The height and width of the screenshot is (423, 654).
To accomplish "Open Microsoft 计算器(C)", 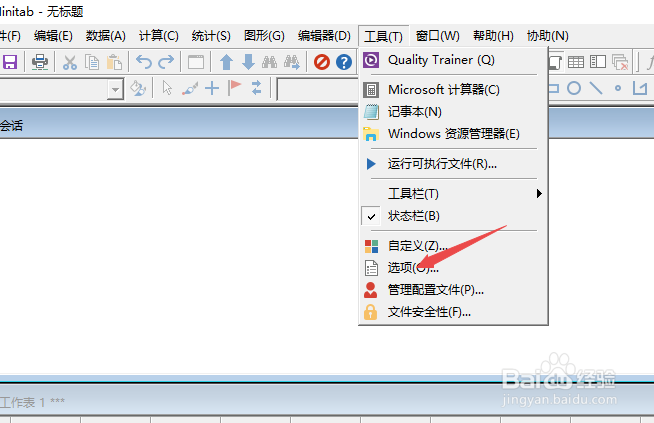I will click(453, 90).
